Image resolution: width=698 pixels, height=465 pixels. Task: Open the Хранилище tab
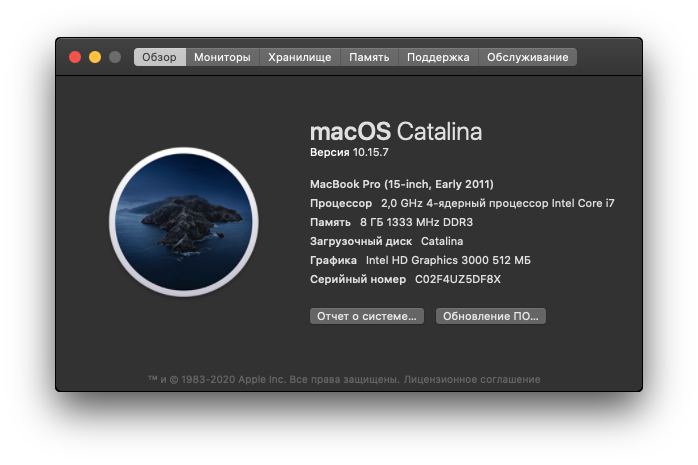tap(300, 57)
